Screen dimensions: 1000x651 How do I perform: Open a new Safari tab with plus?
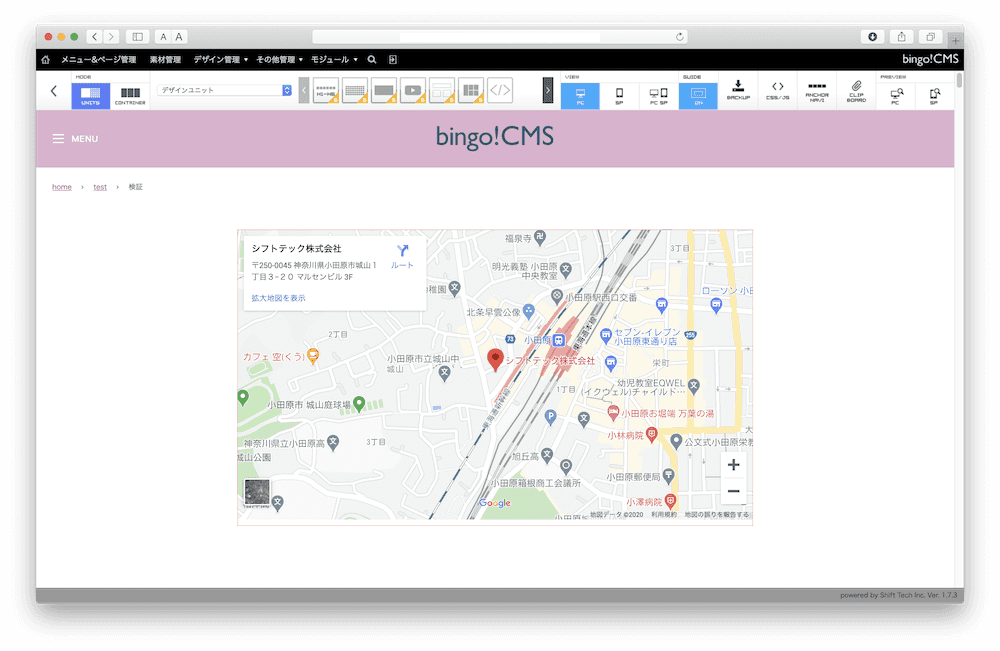click(955, 41)
